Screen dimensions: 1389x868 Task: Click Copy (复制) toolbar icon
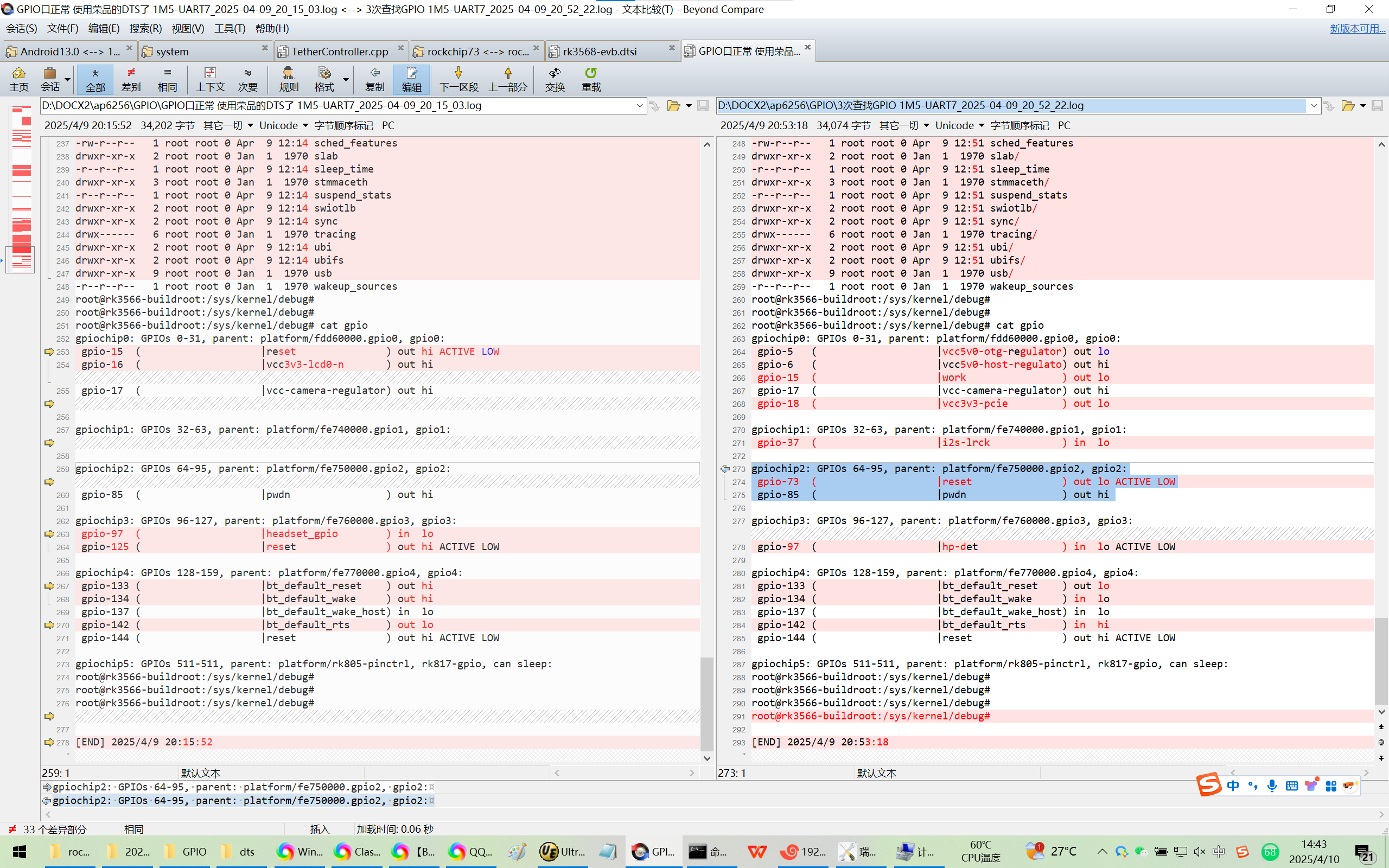[x=374, y=79]
